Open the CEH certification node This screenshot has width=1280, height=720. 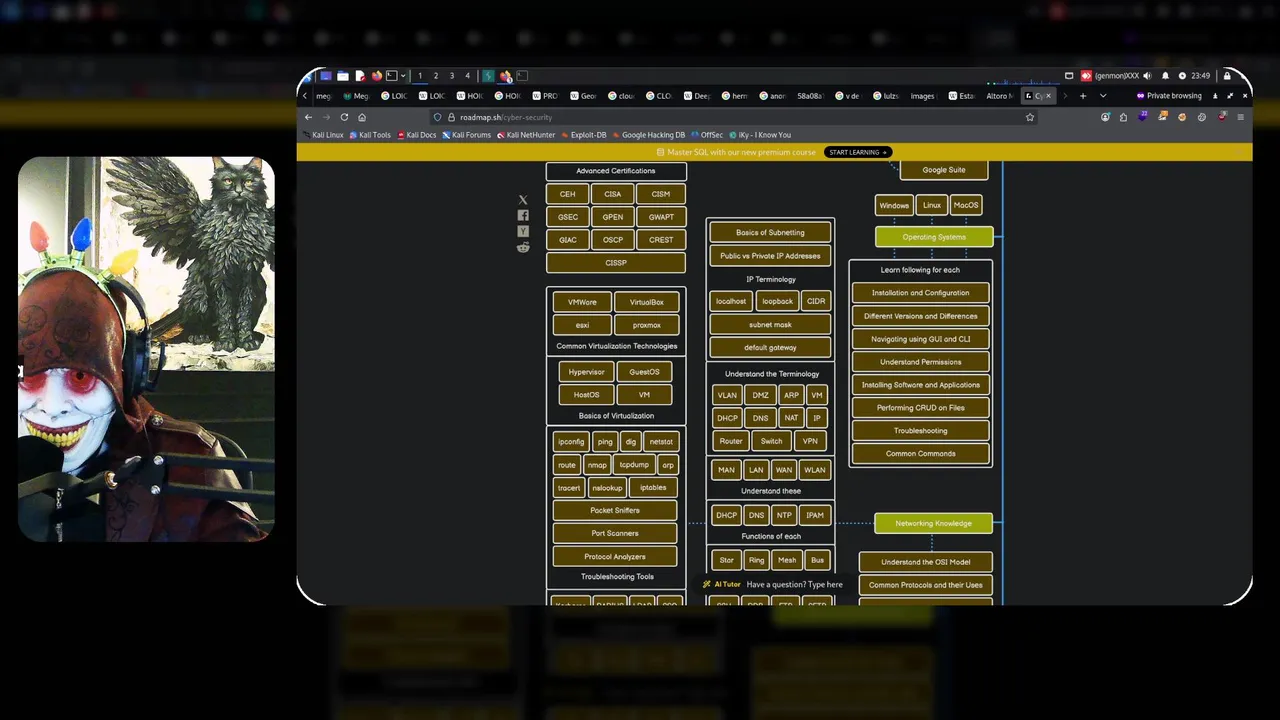tap(568, 194)
